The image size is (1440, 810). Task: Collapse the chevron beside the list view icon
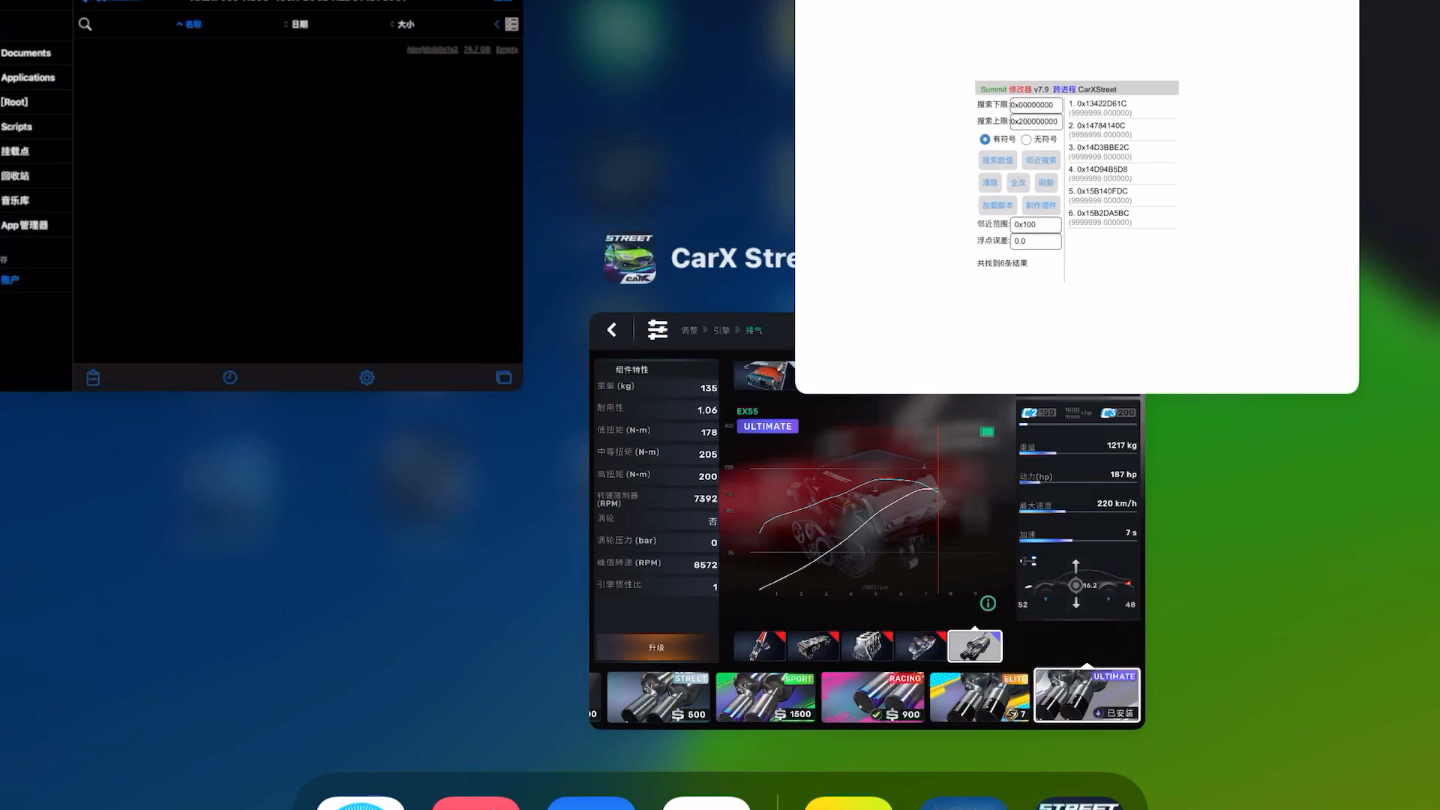click(x=497, y=24)
